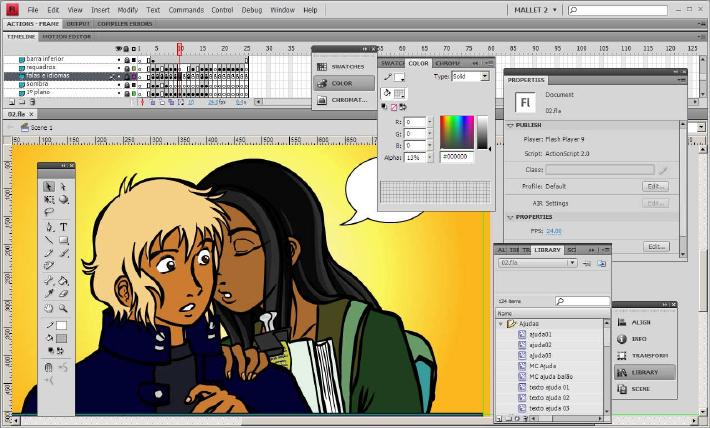Toggle lock on requadros layer
710x428 pixels.
coord(127,67)
